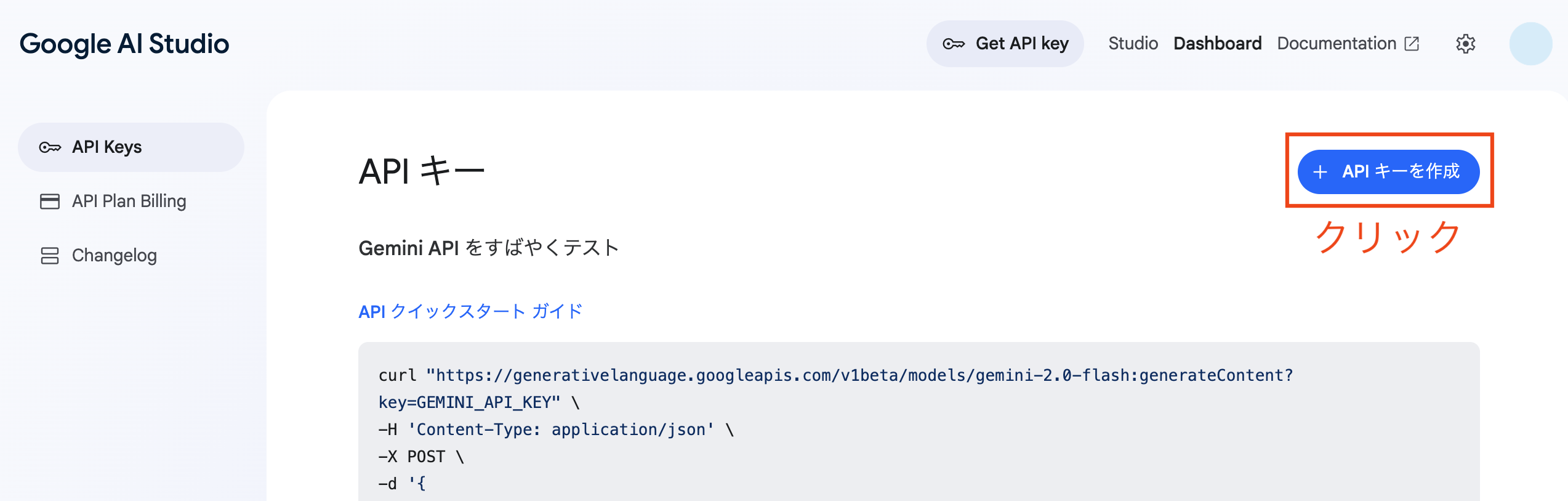Click the APIキー page heading

422,171
